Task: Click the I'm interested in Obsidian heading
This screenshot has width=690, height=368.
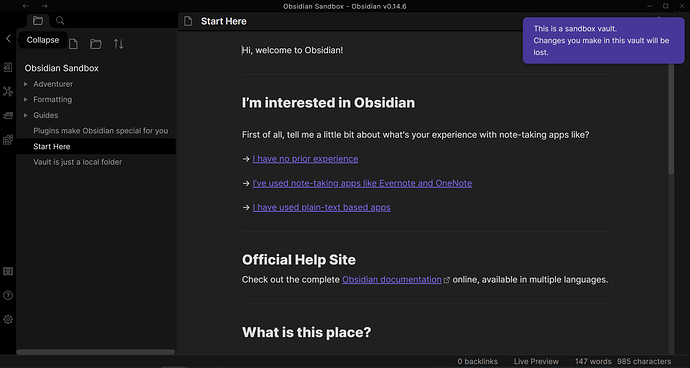Action: click(328, 103)
